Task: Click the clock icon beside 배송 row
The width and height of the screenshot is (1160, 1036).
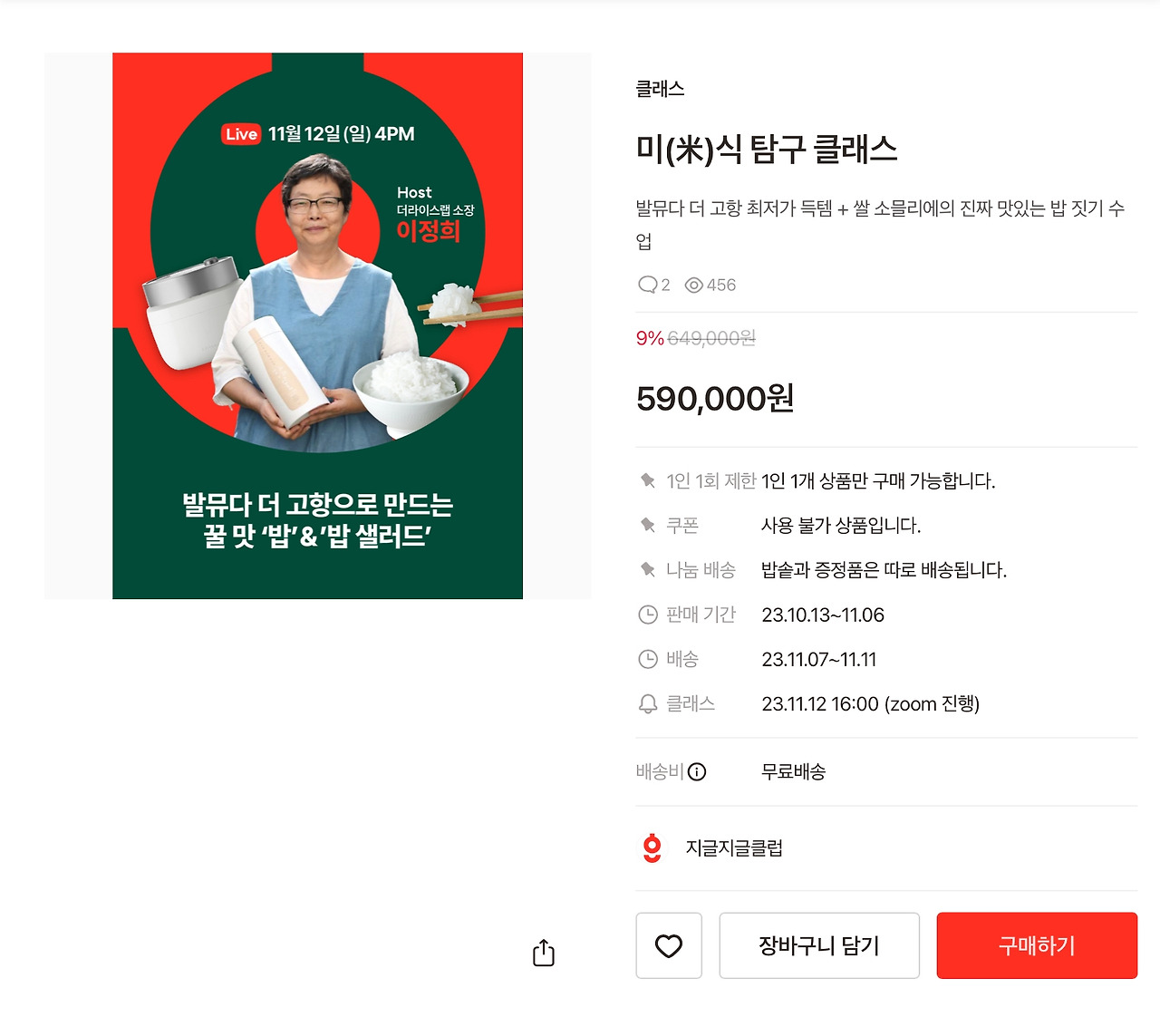Action: pyautogui.click(x=648, y=659)
